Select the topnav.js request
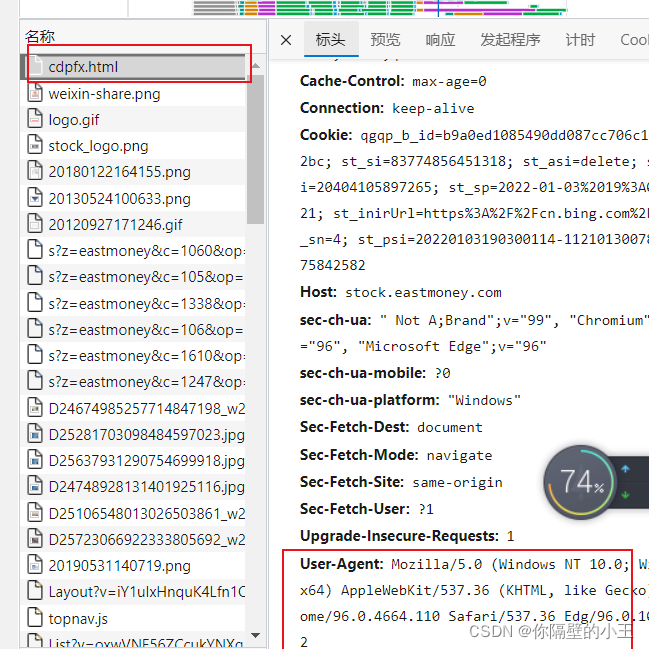Image resolution: width=649 pixels, height=649 pixels. 133,618
